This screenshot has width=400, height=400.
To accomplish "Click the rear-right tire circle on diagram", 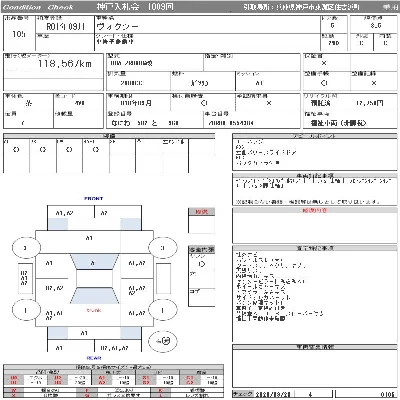I will [x=163, y=310].
